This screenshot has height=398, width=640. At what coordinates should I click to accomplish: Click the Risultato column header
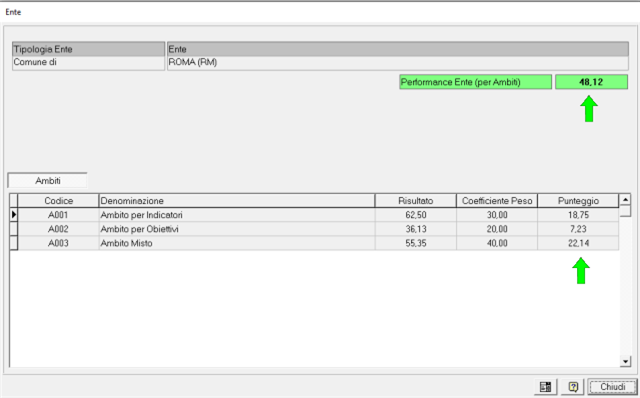click(x=416, y=201)
